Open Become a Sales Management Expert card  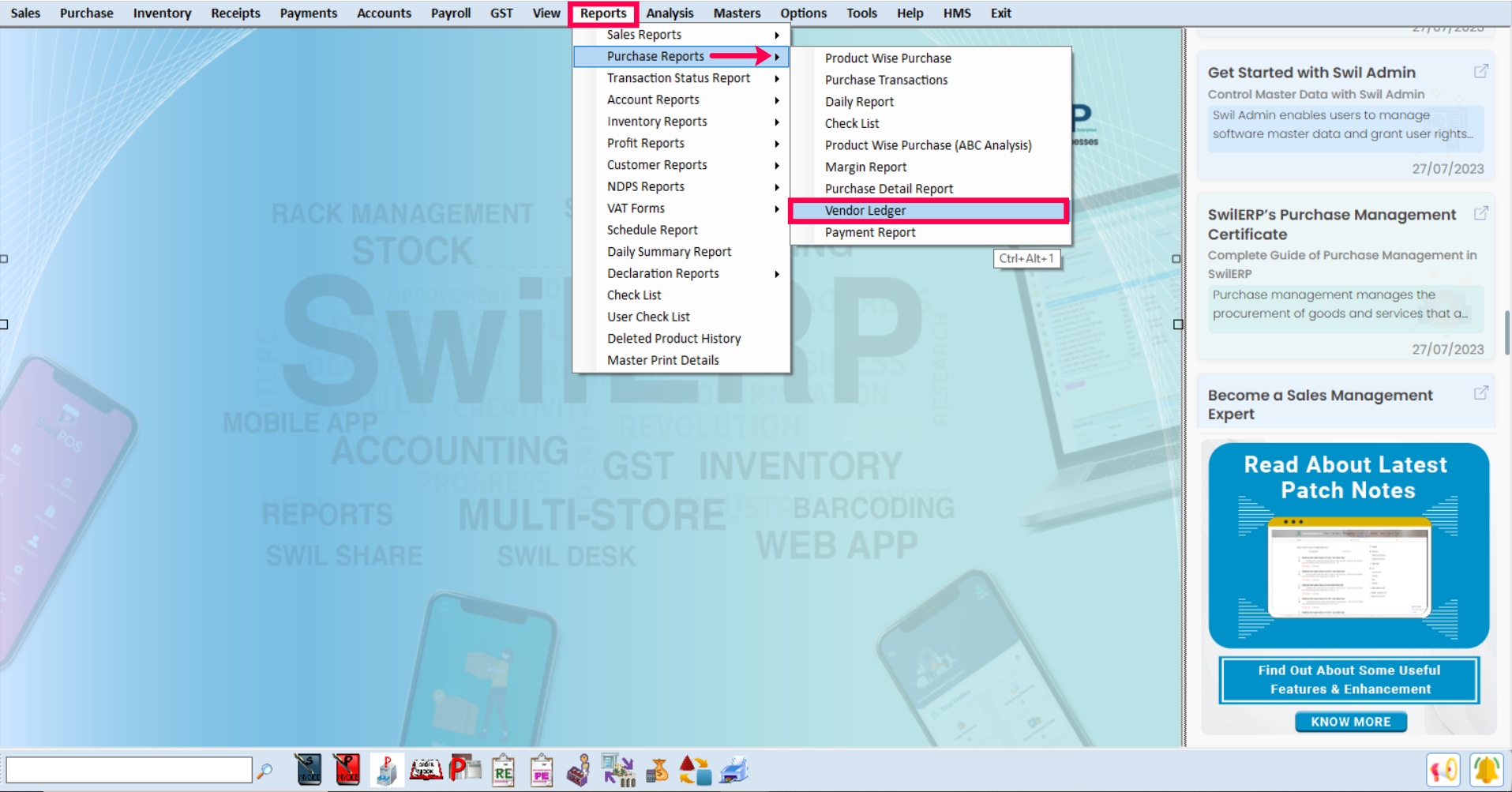pos(1346,402)
